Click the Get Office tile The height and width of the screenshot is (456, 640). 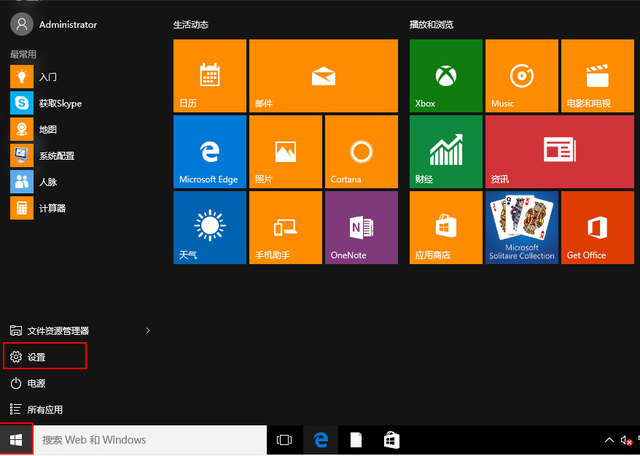point(597,227)
